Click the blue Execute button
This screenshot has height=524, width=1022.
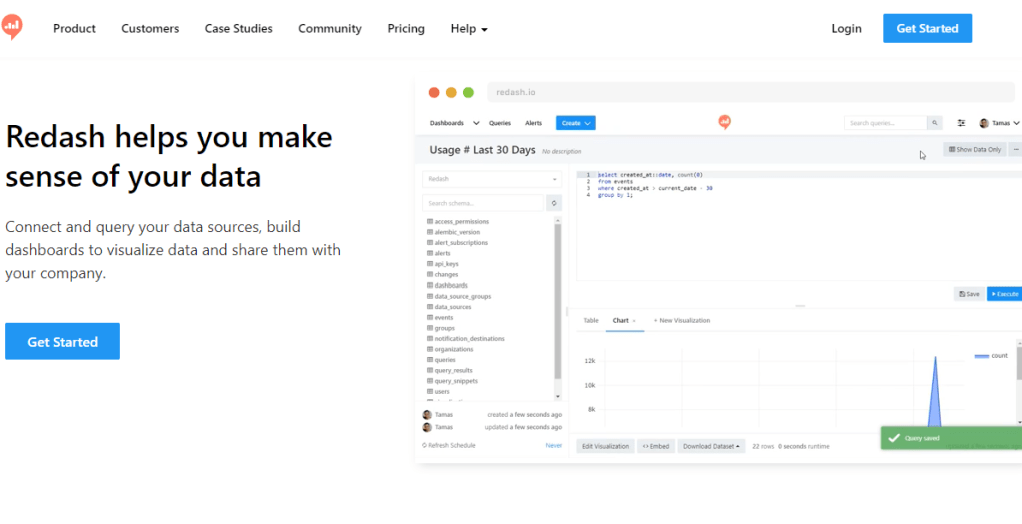coord(1004,294)
